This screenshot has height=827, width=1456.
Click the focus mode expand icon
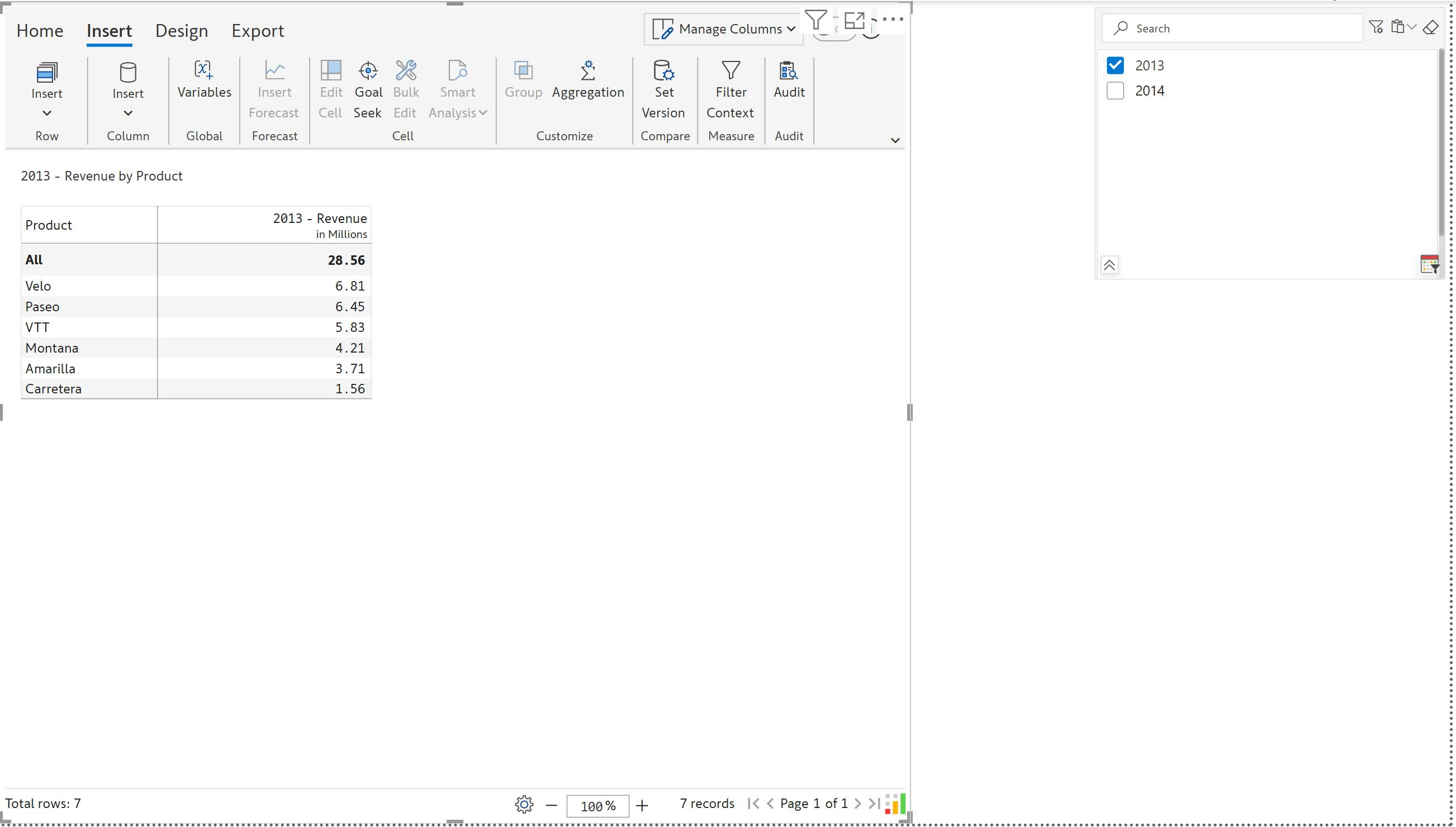(x=854, y=21)
